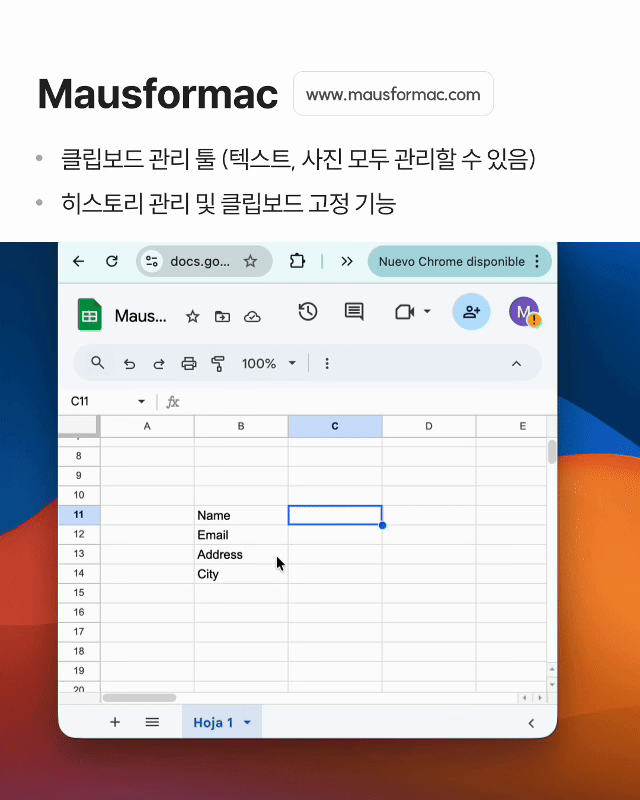Show hidden toolbar items double chevron
Screen dimensions: 640x800
point(347,262)
